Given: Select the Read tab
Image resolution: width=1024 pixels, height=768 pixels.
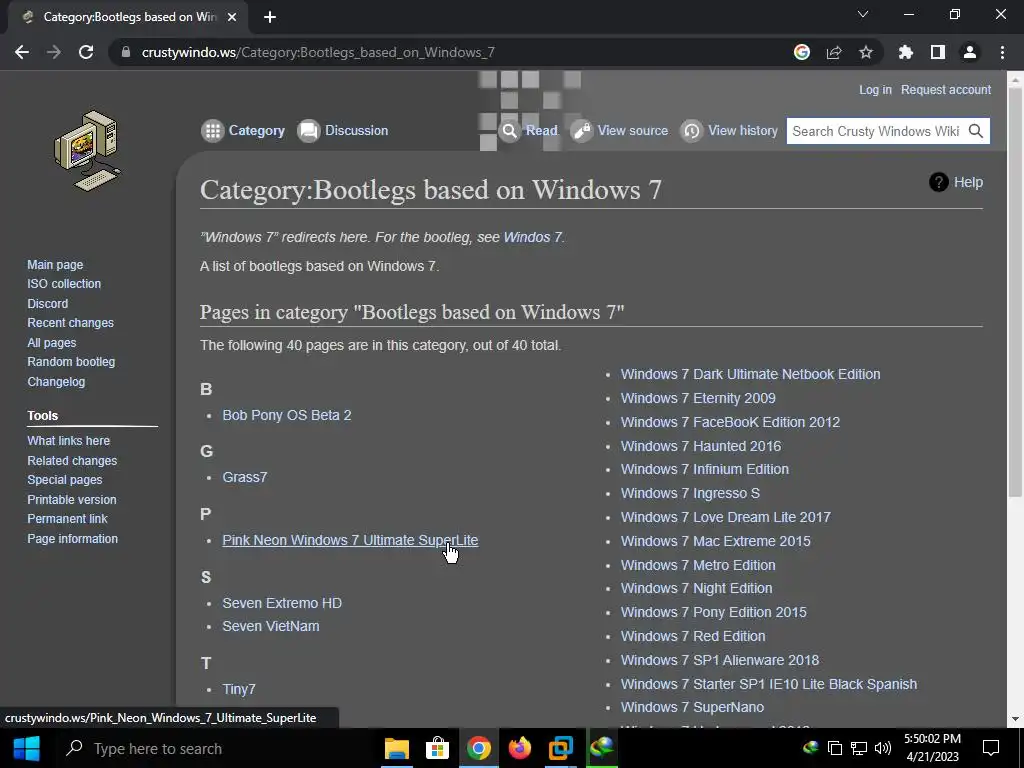Looking at the screenshot, I should coord(541,131).
